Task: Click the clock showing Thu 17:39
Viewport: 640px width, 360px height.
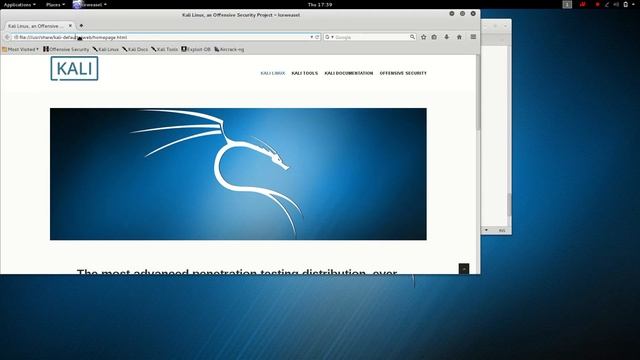Action: pyautogui.click(x=320, y=4)
